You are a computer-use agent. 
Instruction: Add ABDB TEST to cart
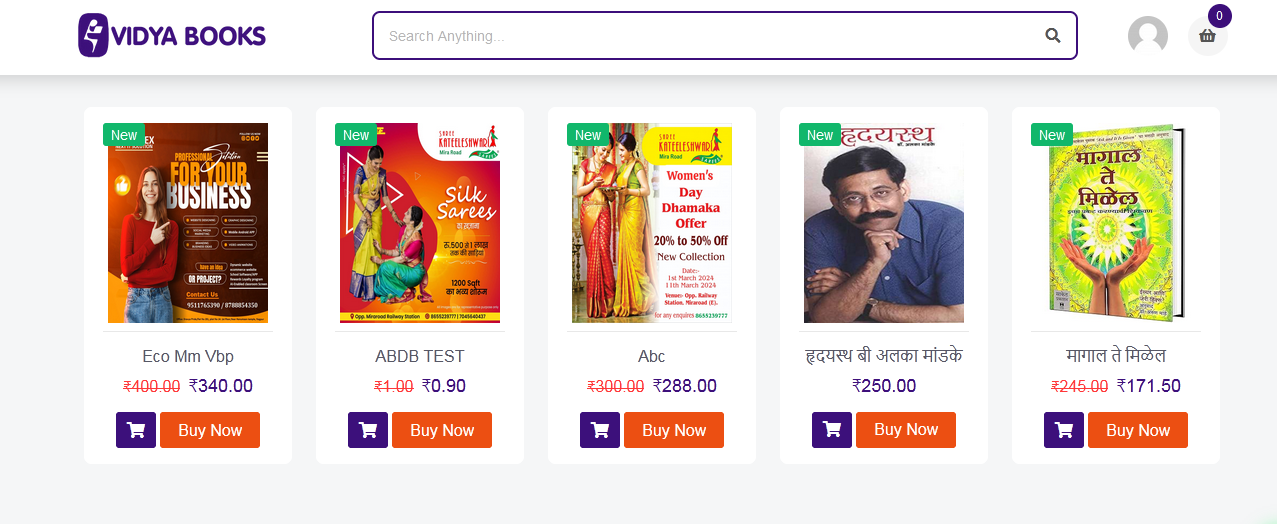368,430
